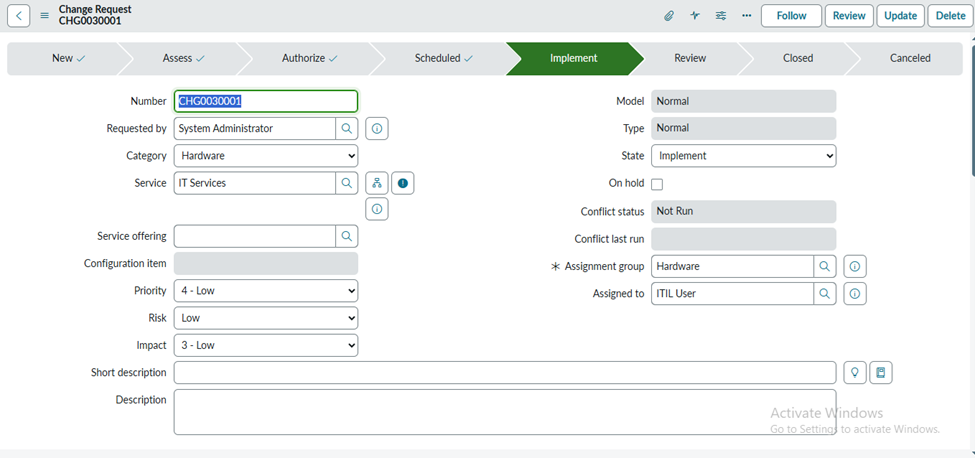The width and height of the screenshot is (975, 458).
Task: Open the Service dependency map icon
Action: 376,183
